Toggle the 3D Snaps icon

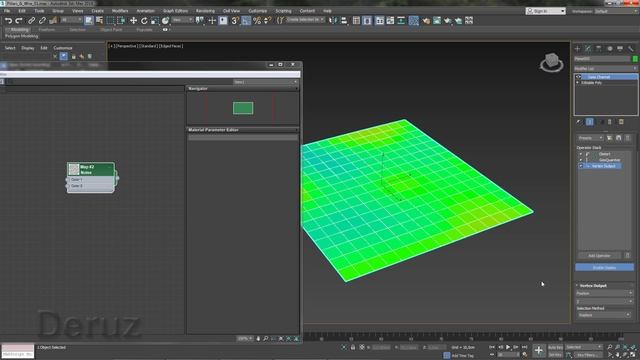235,20
